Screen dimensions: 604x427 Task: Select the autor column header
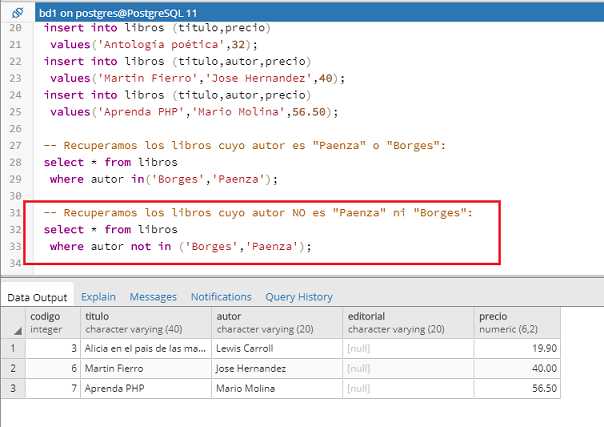[x=277, y=323]
